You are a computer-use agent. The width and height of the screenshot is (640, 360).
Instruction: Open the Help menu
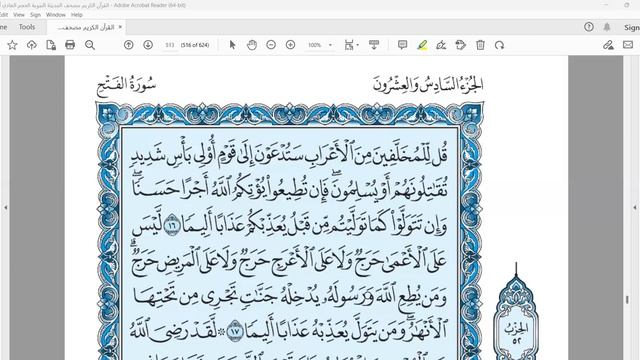pyautogui.click(x=77, y=15)
